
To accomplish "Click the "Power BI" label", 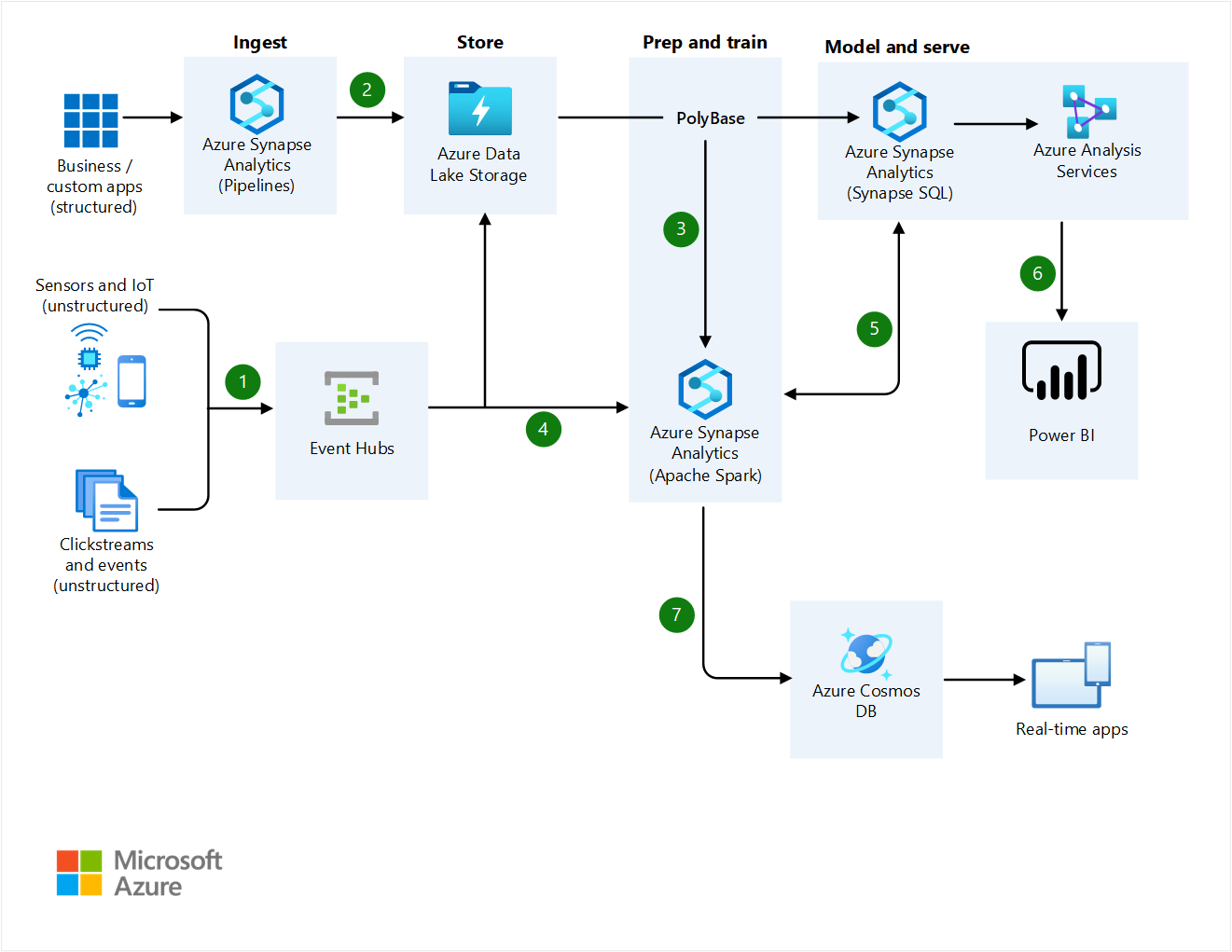I will [1061, 435].
